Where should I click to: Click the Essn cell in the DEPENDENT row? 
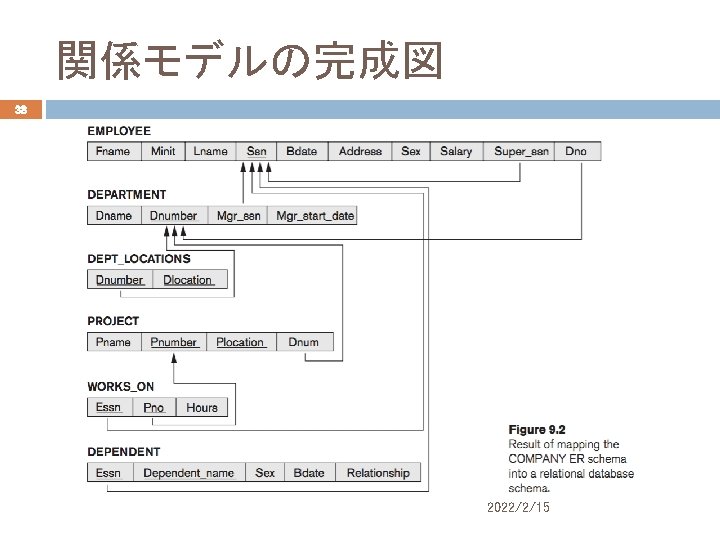110,472
